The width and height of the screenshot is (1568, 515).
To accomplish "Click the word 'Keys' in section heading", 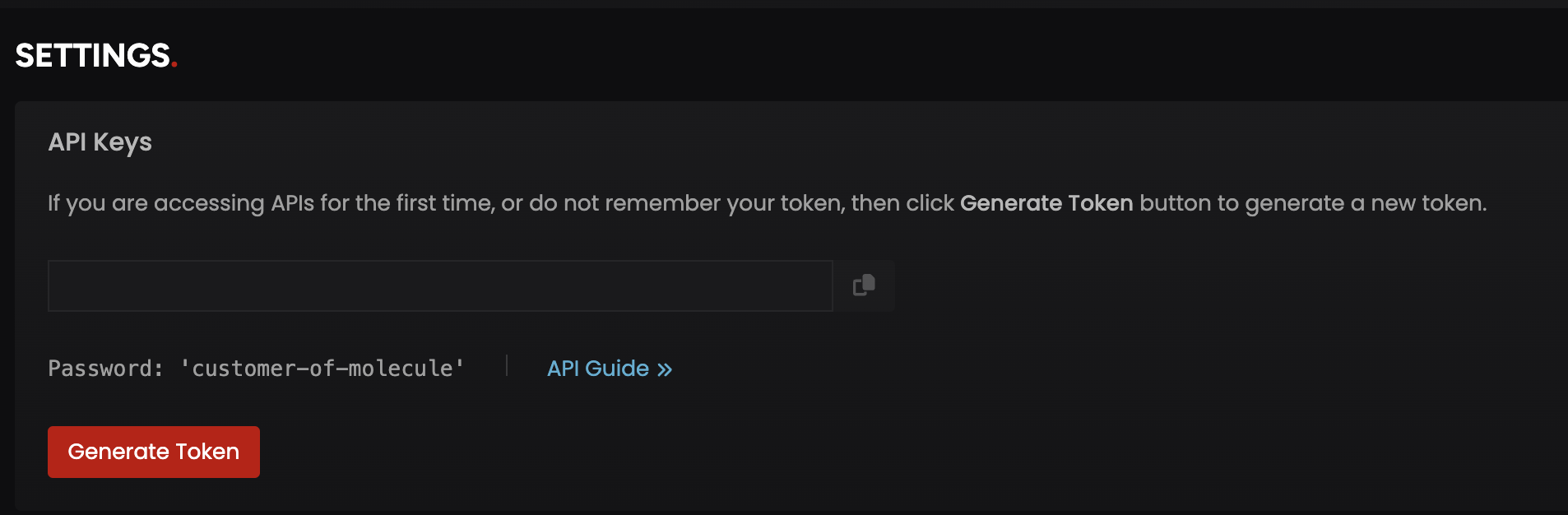I will click(x=123, y=142).
